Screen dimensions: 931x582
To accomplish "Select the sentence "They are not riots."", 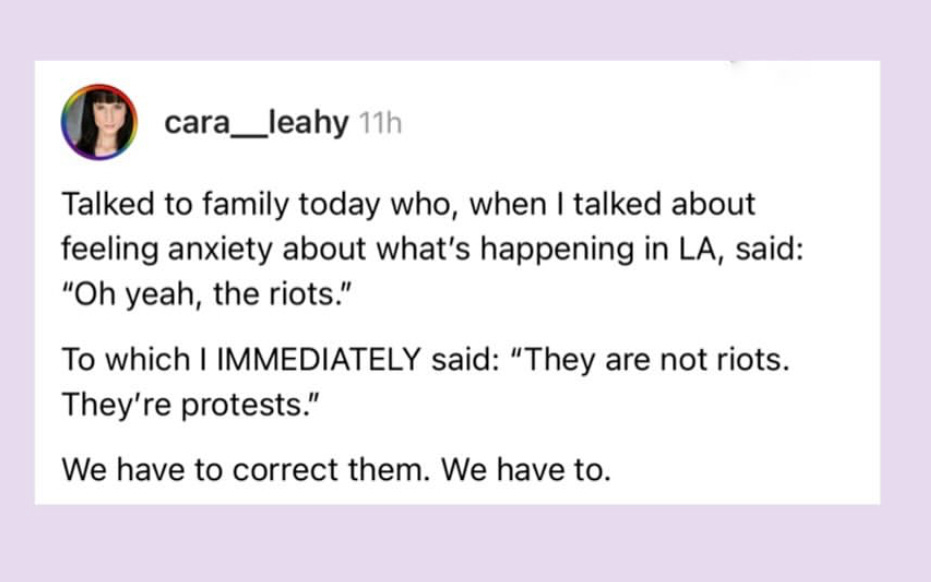I will coord(650,359).
